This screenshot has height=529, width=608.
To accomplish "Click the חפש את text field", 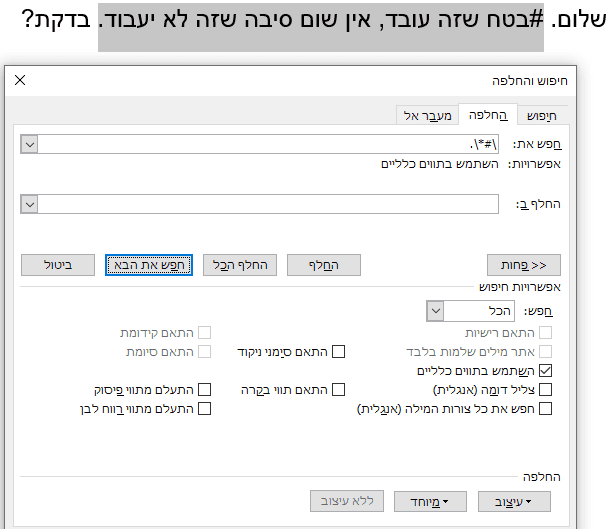I will (268, 144).
